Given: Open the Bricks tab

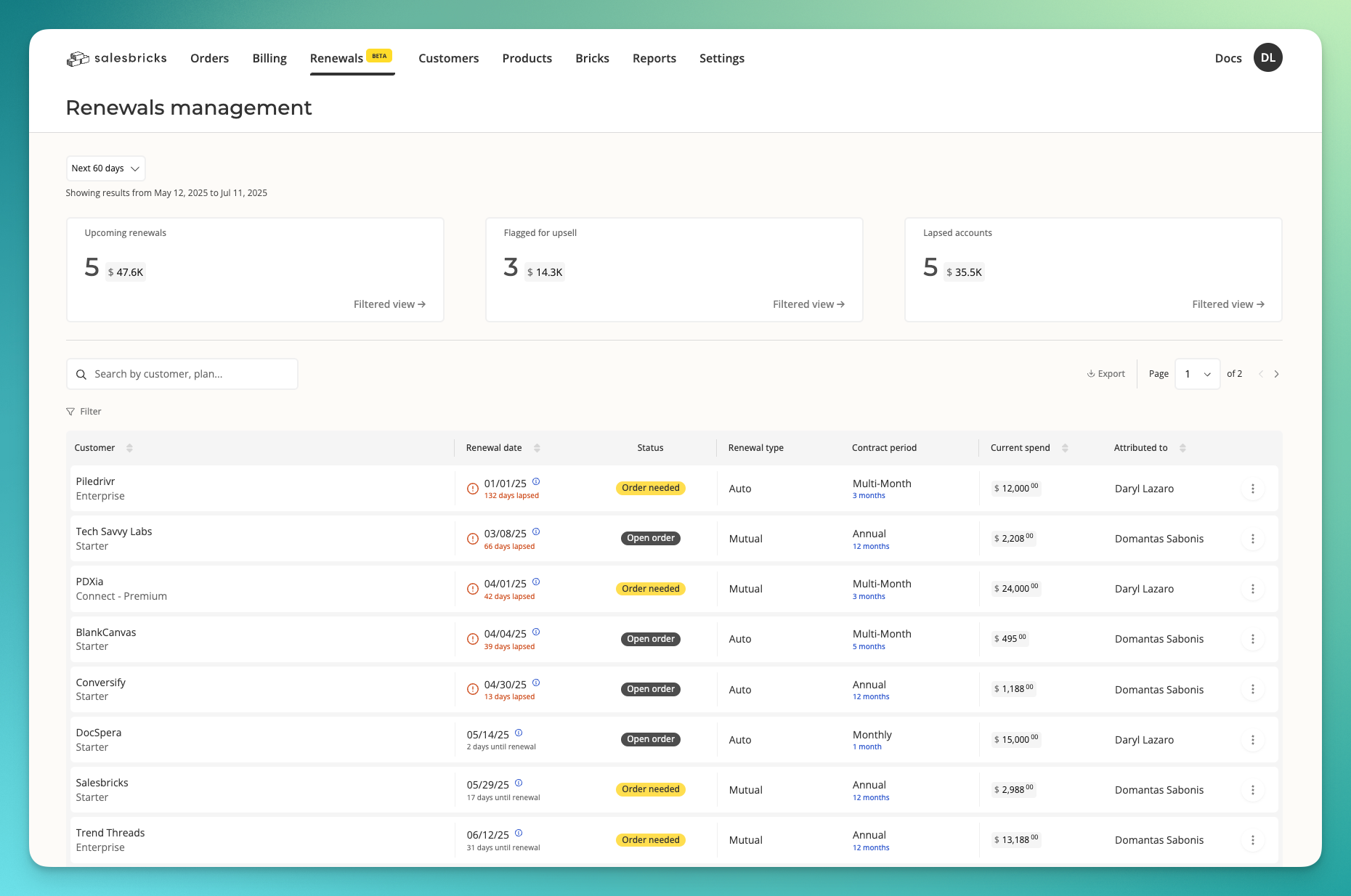Looking at the screenshot, I should pyautogui.click(x=592, y=58).
